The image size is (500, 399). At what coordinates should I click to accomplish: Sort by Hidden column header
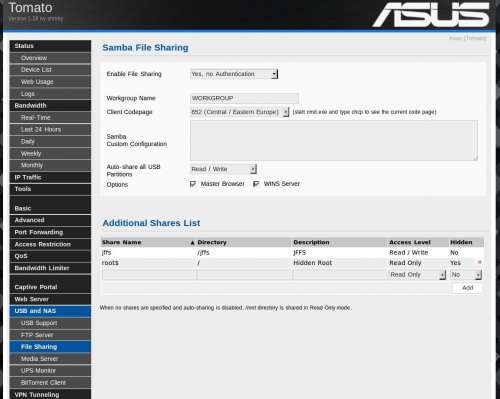point(461,242)
